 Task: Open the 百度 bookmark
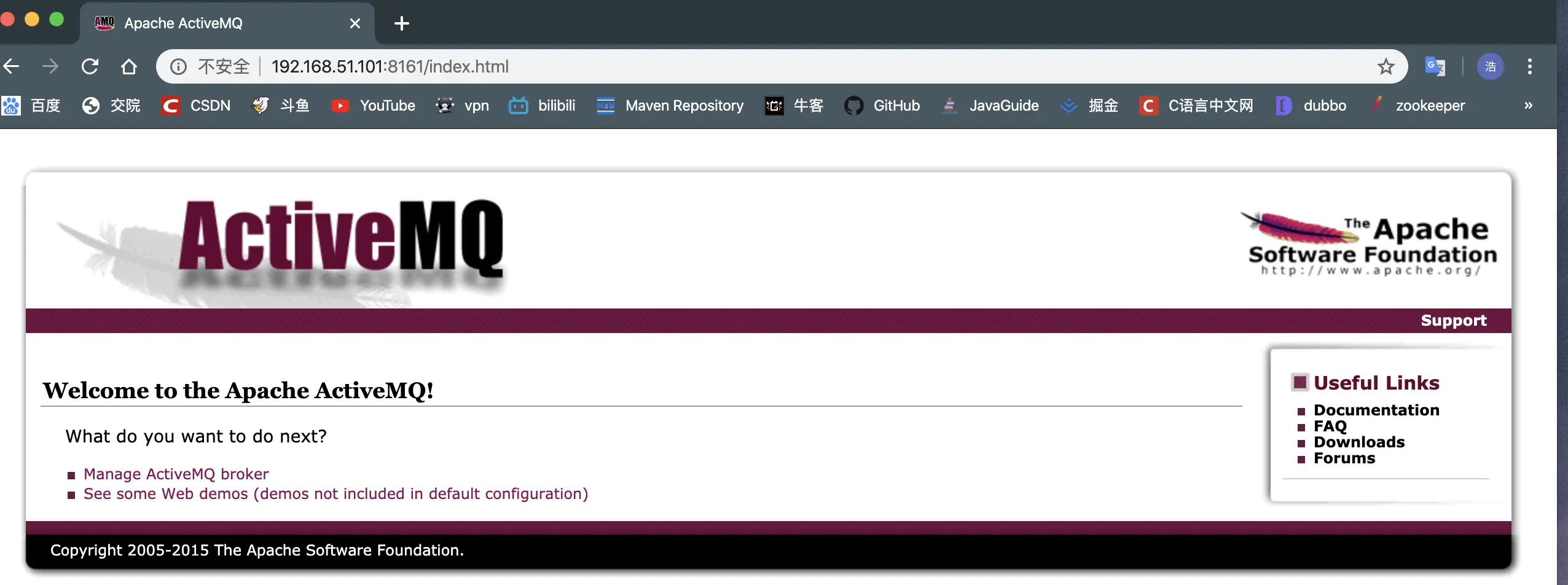(x=31, y=106)
